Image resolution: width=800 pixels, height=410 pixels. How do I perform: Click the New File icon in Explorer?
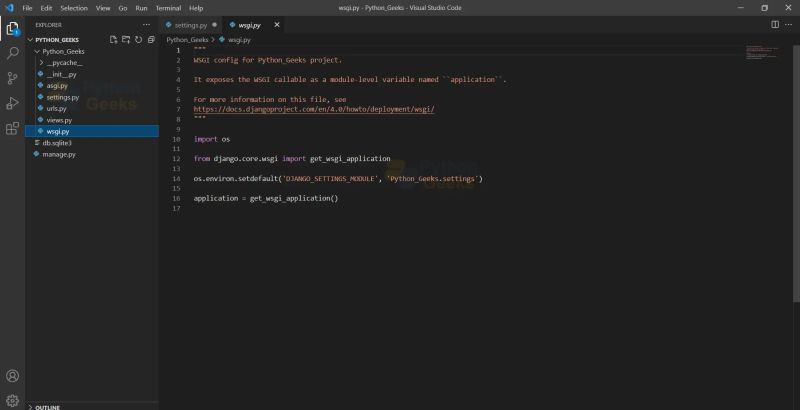tap(113, 39)
